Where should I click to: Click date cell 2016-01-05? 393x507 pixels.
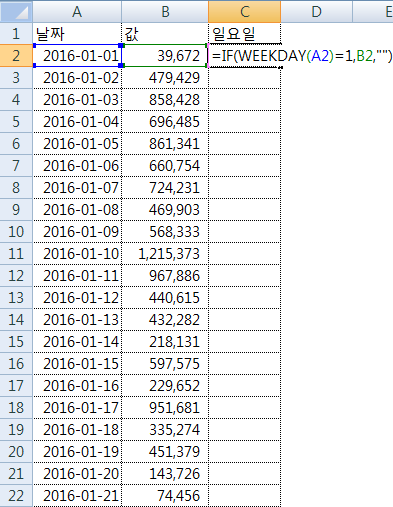pos(77,144)
